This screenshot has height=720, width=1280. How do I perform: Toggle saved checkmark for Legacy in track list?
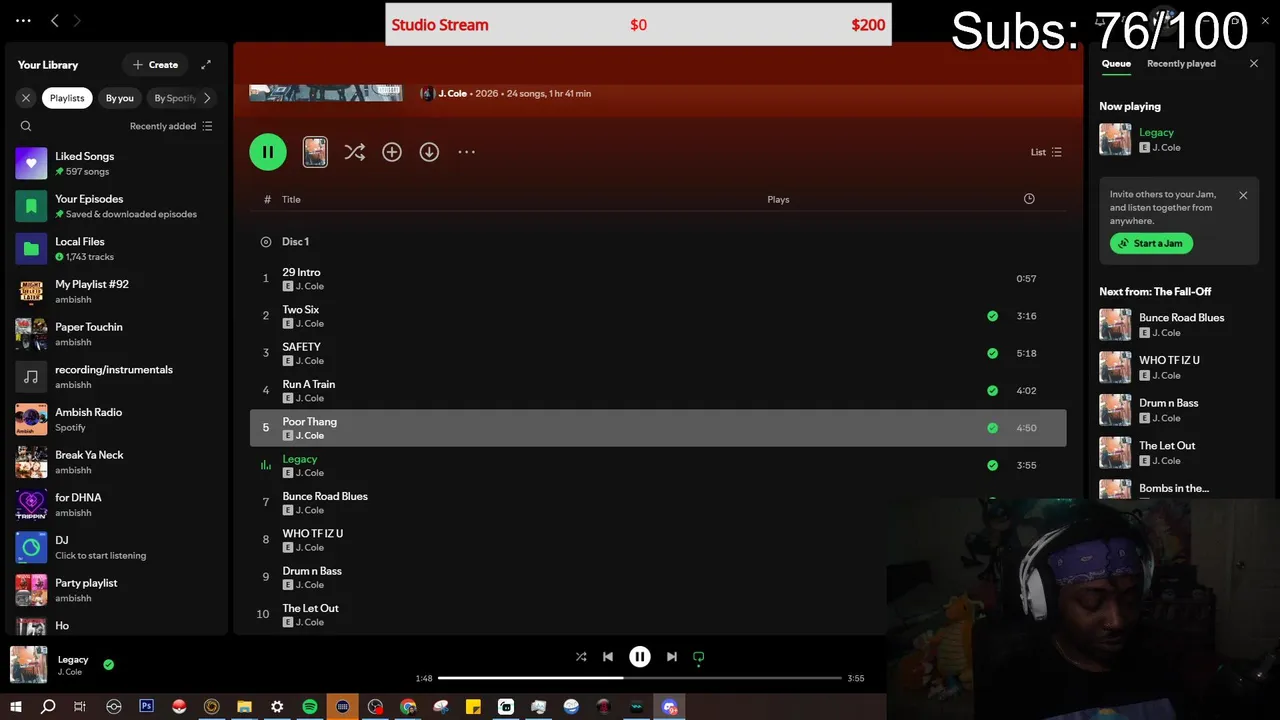tap(992, 465)
